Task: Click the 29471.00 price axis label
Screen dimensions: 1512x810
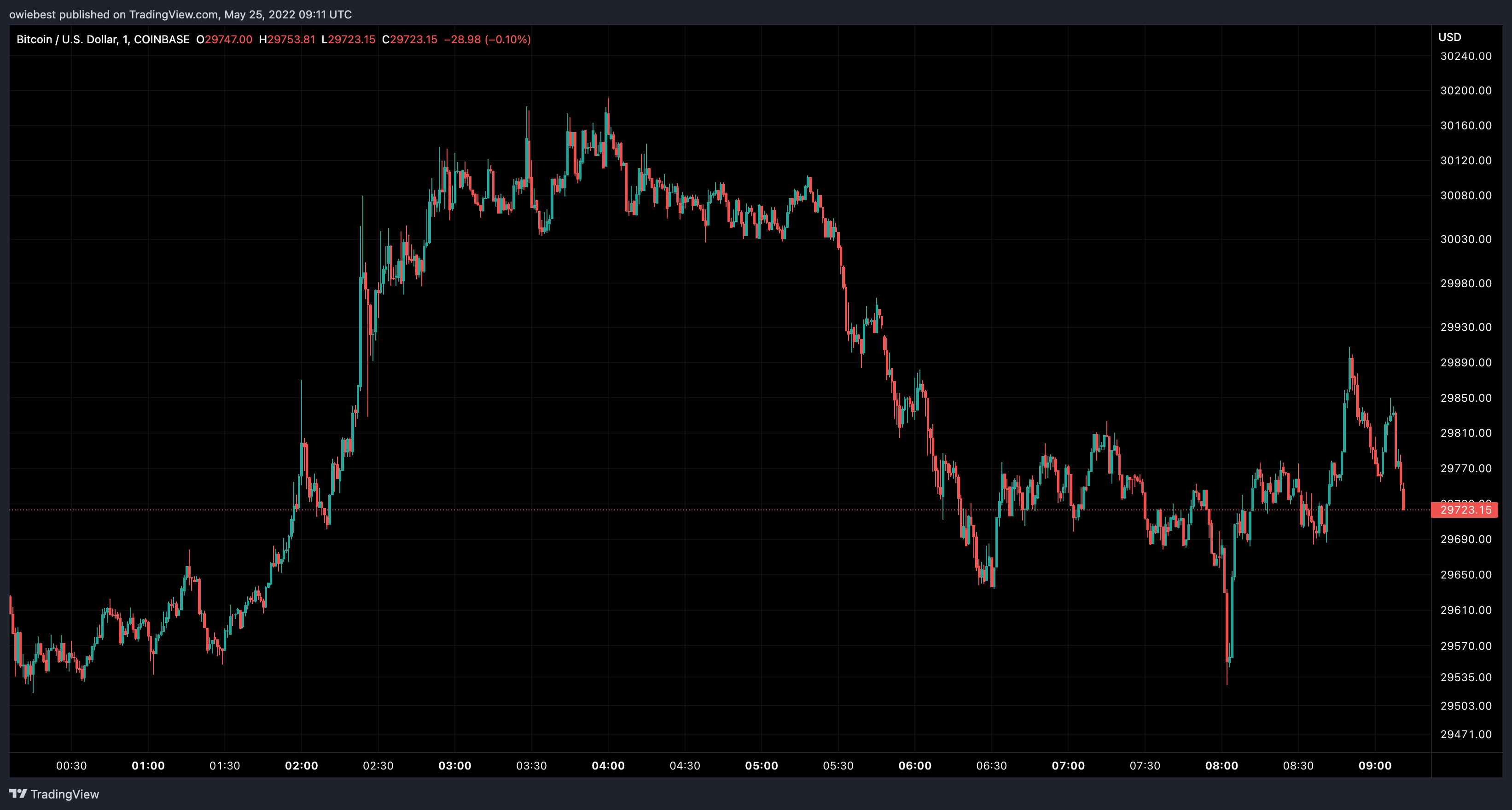Action: click(1465, 735)
